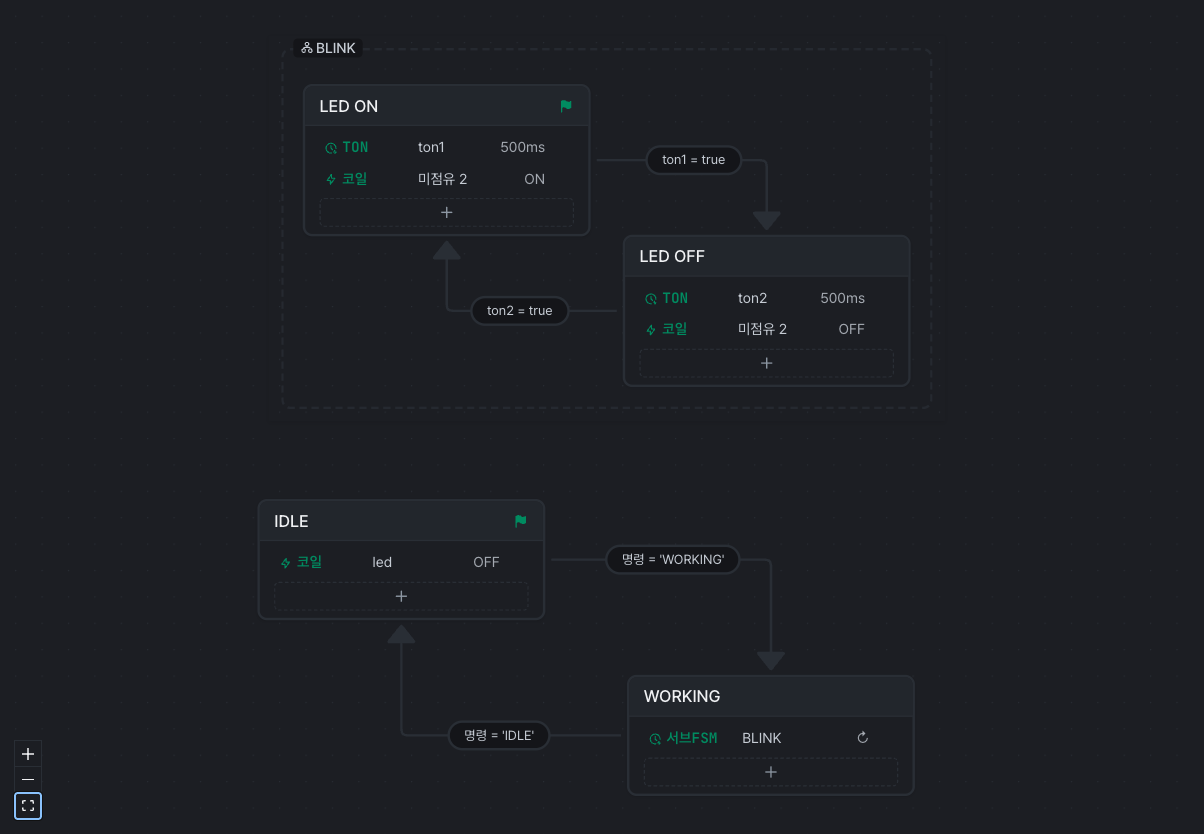
Task: Click the coil bolt icon in LED ON
Action: tap(331, 180)
